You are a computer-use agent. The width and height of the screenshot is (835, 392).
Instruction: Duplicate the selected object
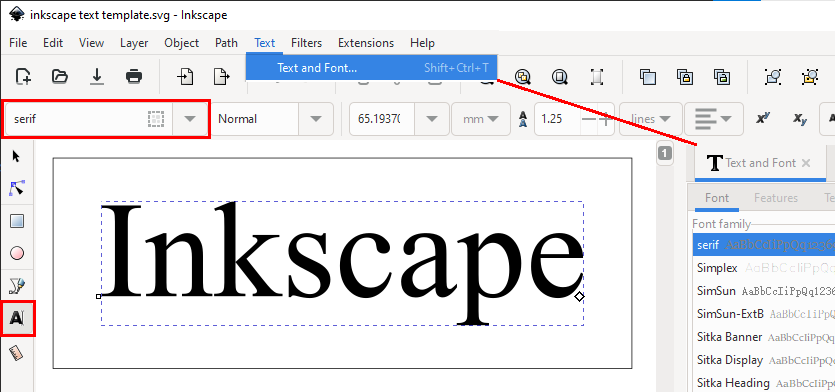pyautogui.click(x=648, y=77)
